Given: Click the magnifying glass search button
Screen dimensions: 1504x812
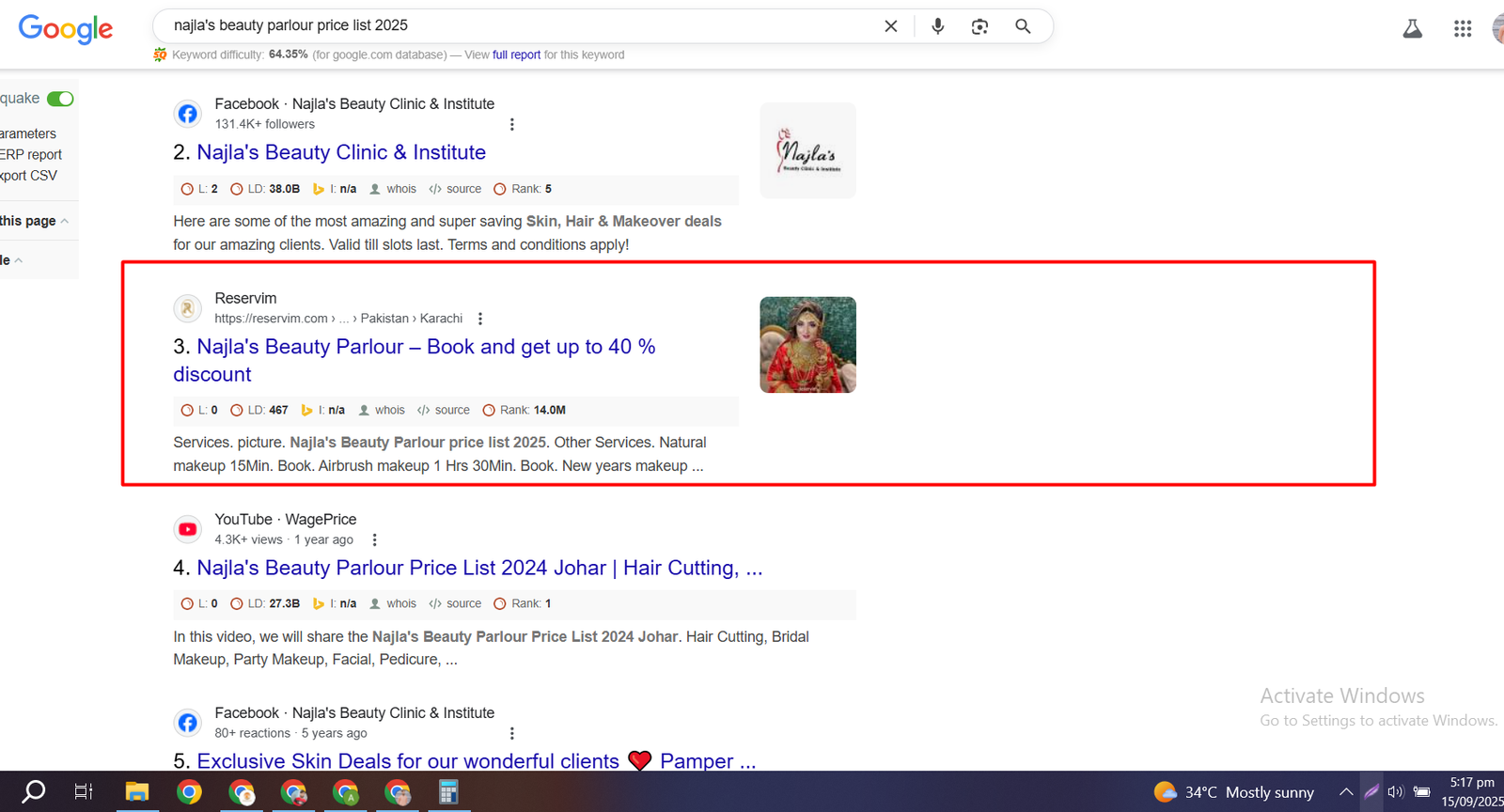Looking at the screenshot, I should click(x=1023, y=26).
